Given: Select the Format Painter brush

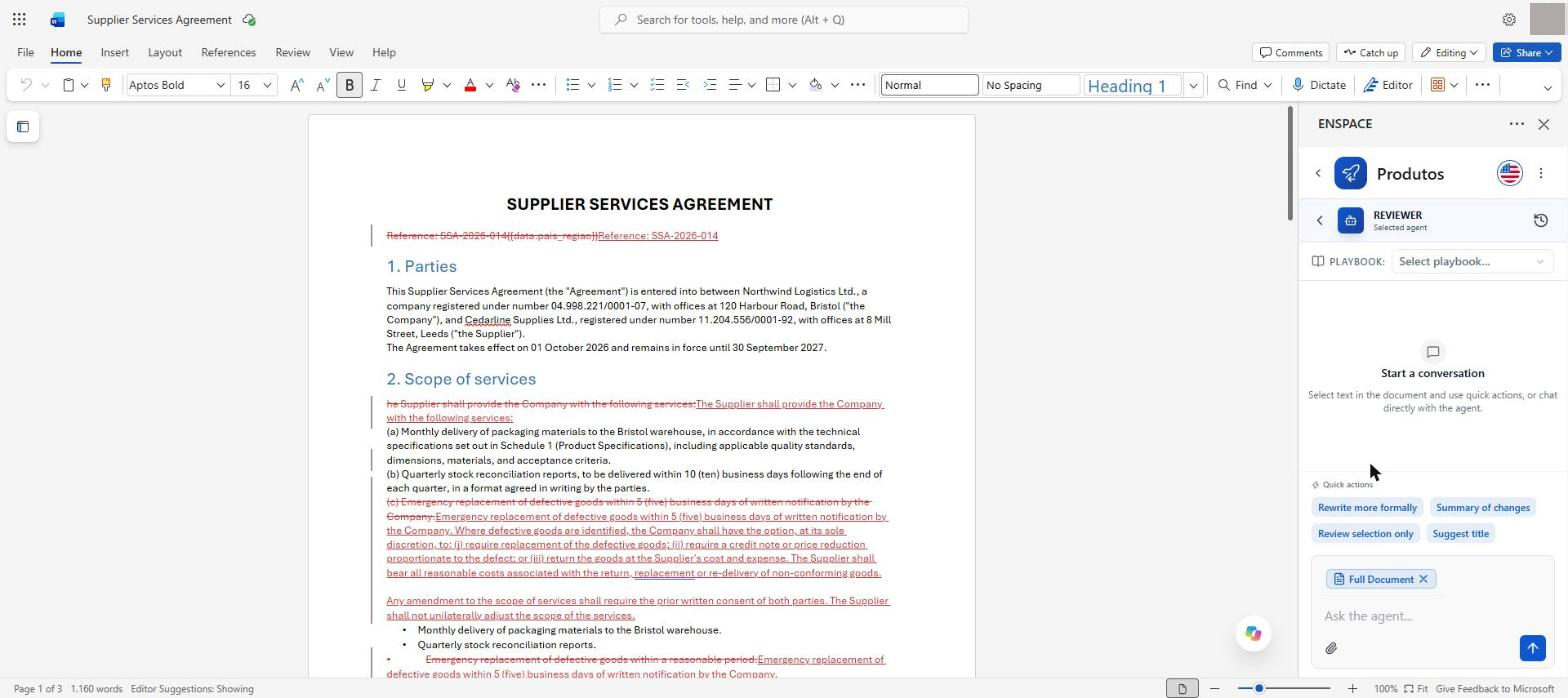Looking at the screenshot, I should click(105, 85).
